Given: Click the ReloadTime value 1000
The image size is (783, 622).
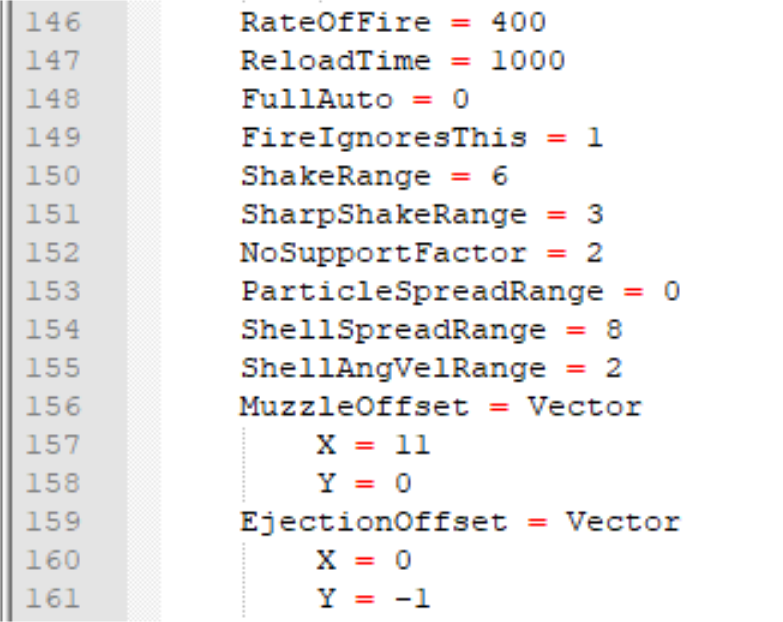Looking at the screenshot, I should (x=527, y=61).
